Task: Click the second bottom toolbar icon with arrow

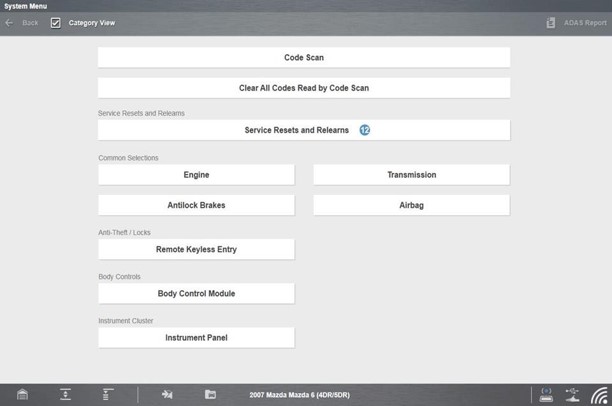Action: pos(65,394)
